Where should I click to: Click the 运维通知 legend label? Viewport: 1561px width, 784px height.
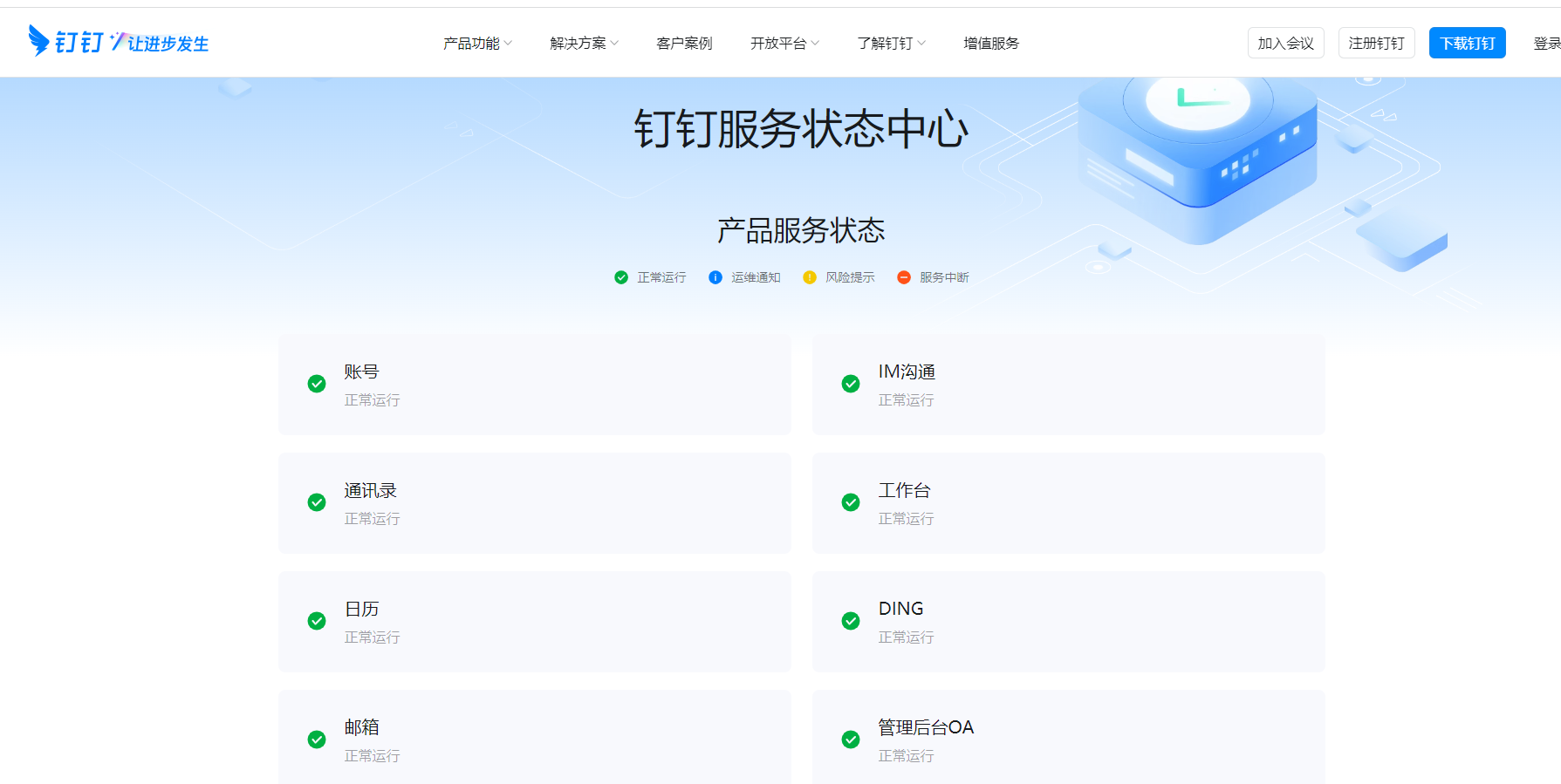[x=756, y=277]
